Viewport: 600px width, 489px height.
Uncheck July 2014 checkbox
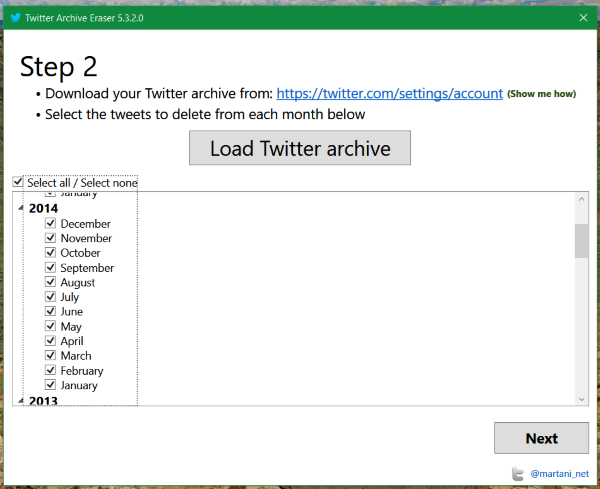point(50,297)
